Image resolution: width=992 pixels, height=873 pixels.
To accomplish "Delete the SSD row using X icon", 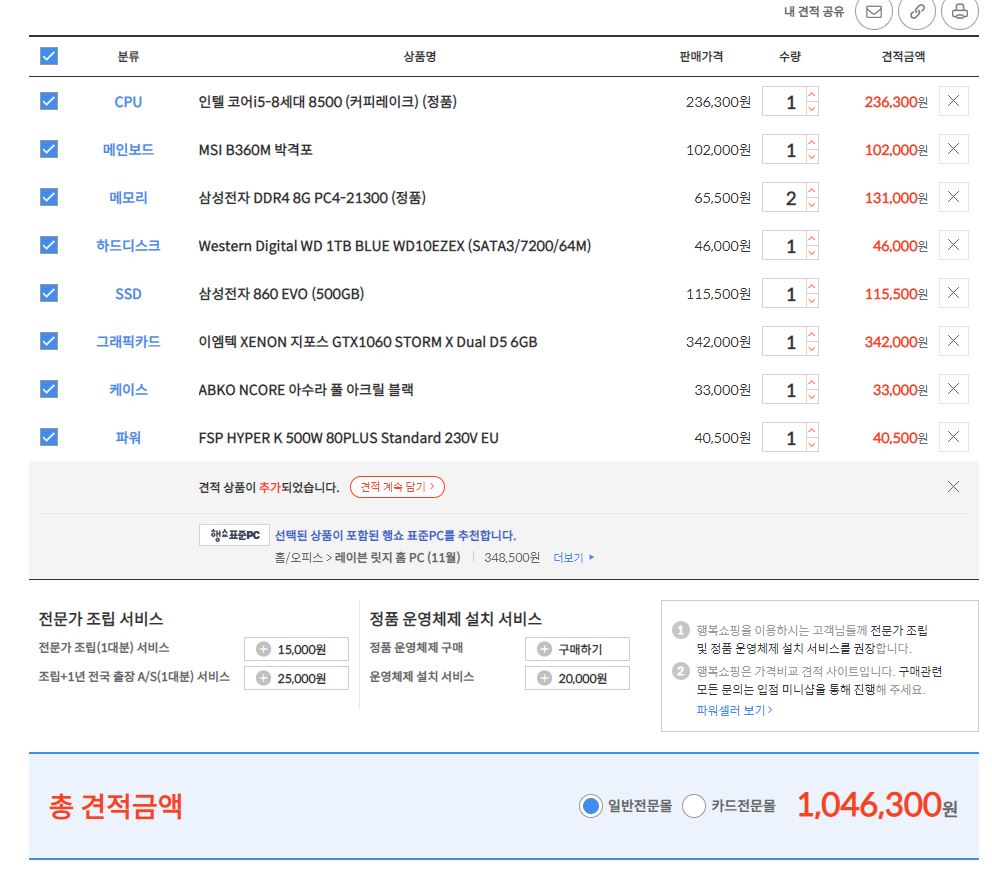I will [x=953, y=294].
